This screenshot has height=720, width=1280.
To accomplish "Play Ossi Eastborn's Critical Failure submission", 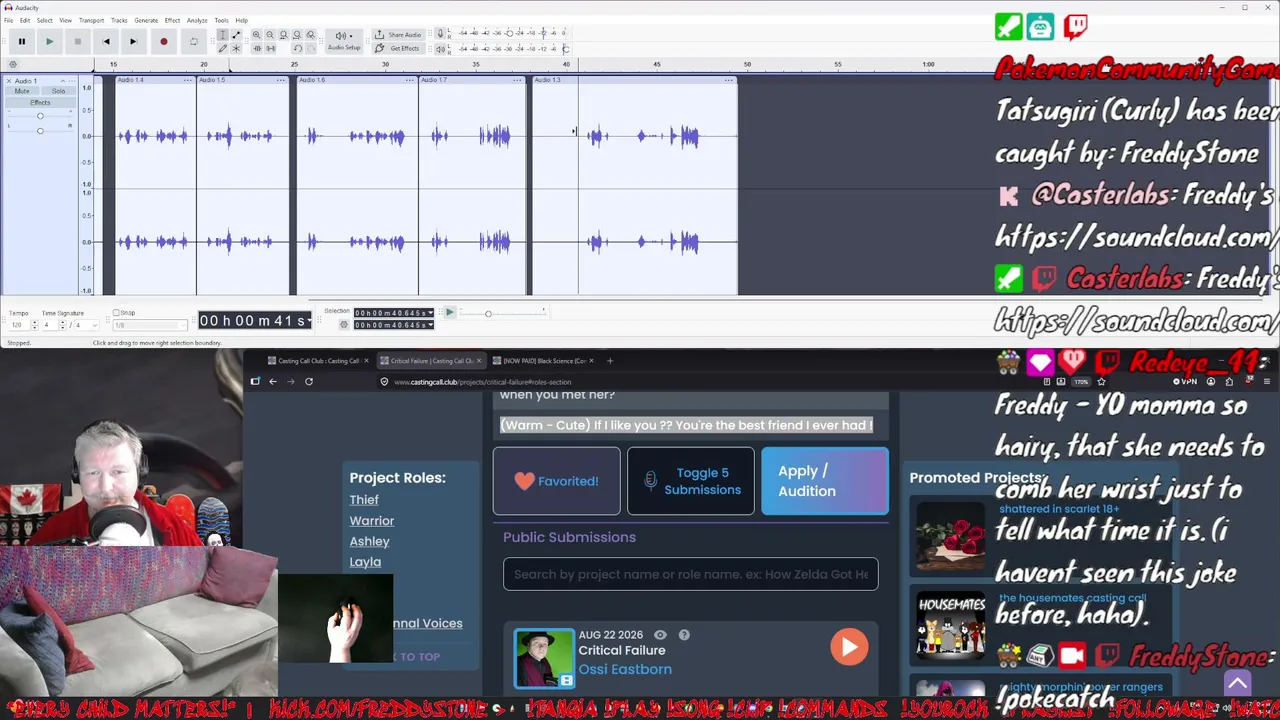I will click(x=849, y=647).
